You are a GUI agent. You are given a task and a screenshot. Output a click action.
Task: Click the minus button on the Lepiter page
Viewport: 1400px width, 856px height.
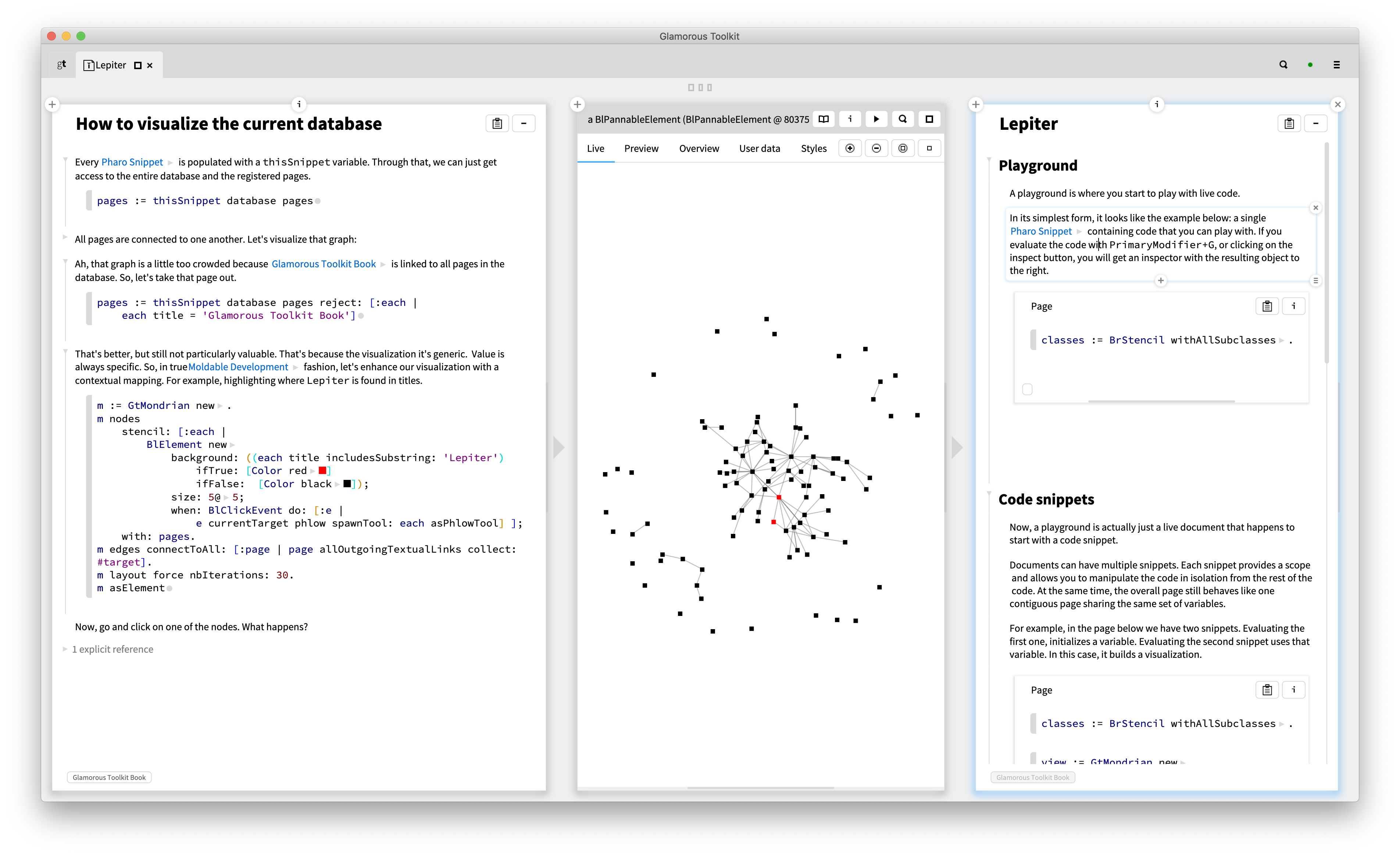pos(1315,123)
